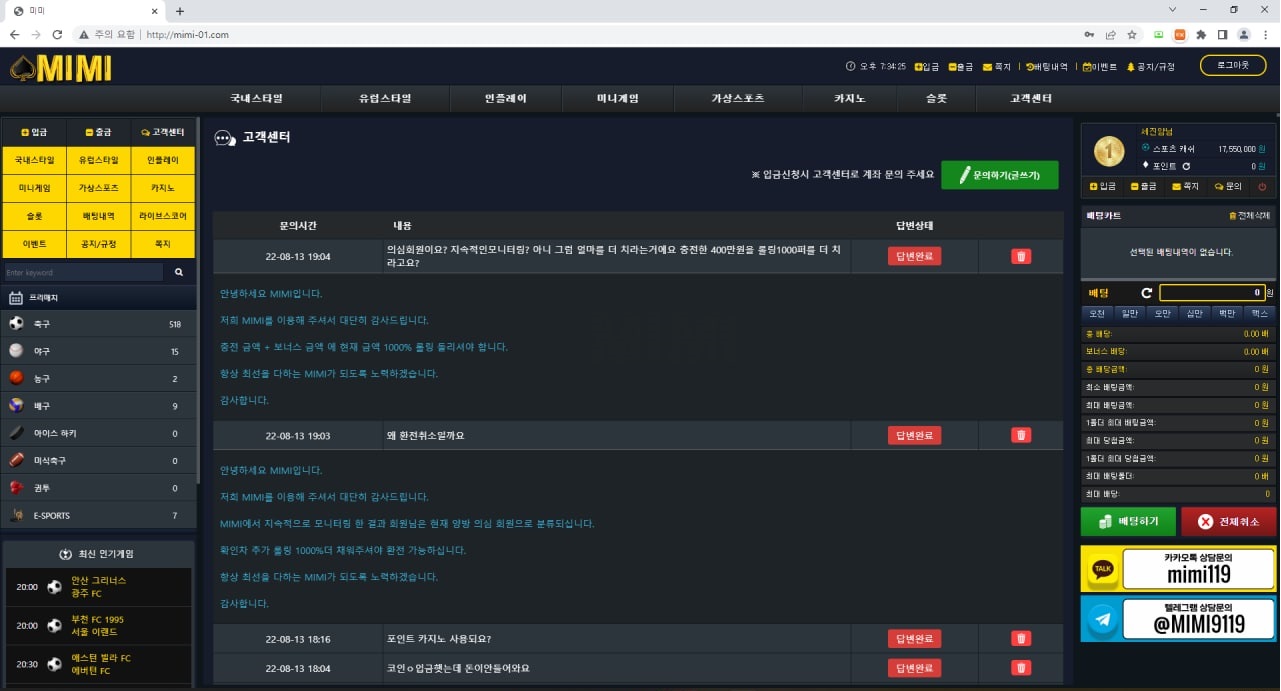Click 답변완료 status for the 19:04 inquiry
The height and width of the screenshot is (691, 1281).
(914, 256)
